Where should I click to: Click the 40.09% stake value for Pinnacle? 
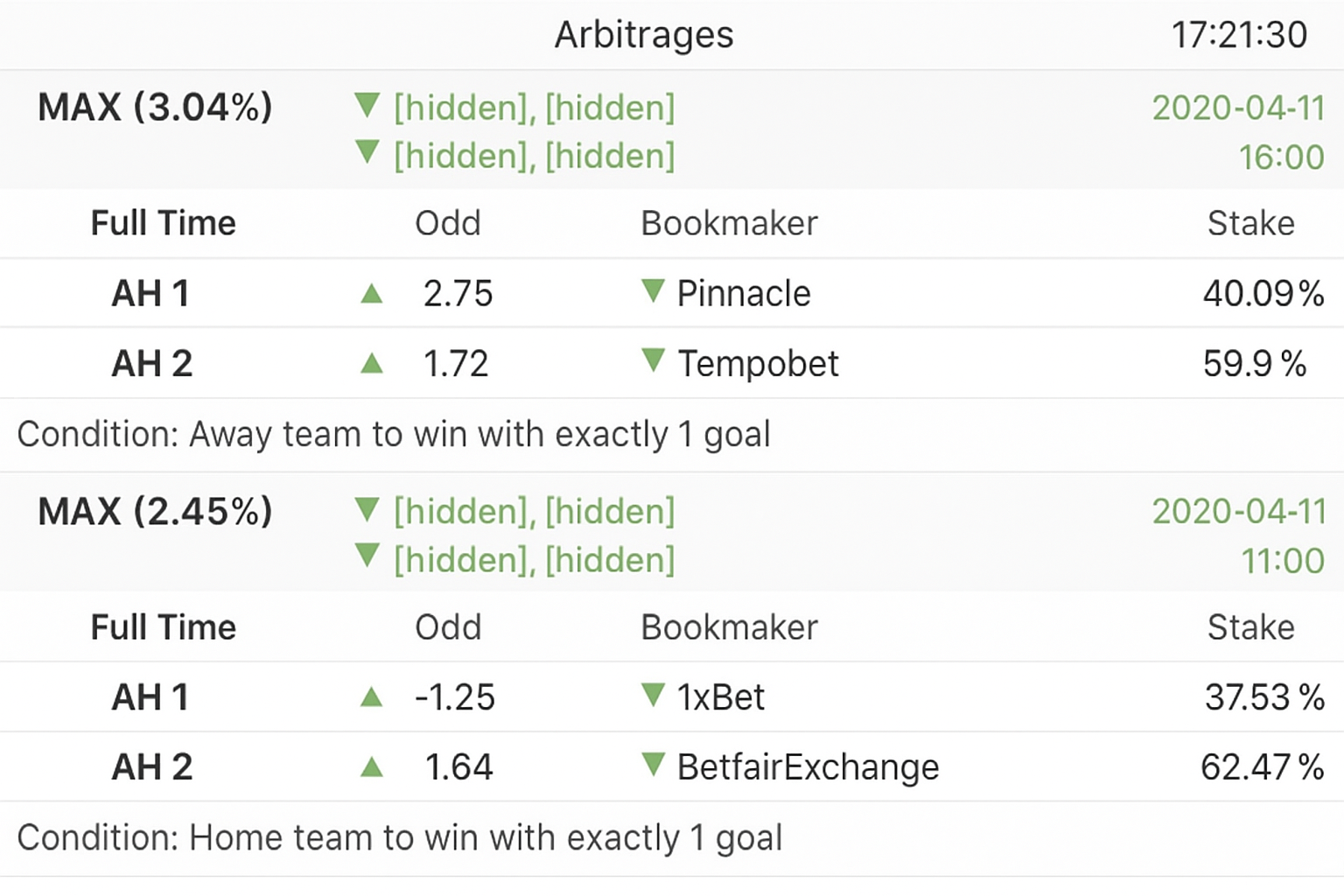click(1263, 294)
